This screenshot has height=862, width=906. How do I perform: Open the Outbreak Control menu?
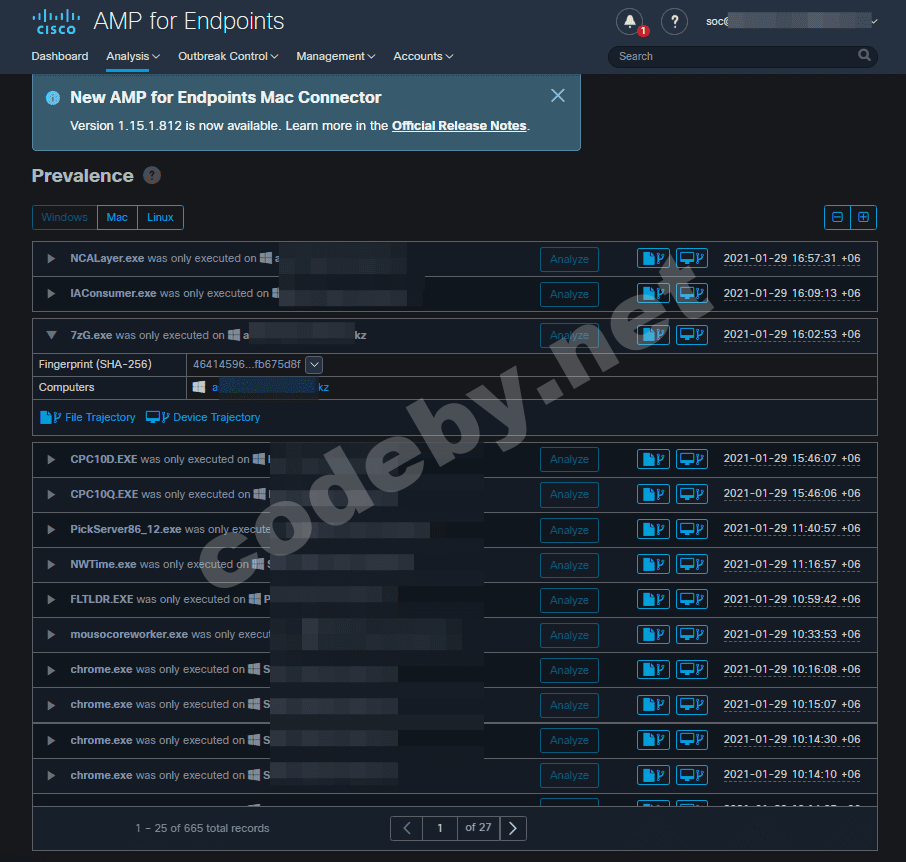(x=228, y=56)
